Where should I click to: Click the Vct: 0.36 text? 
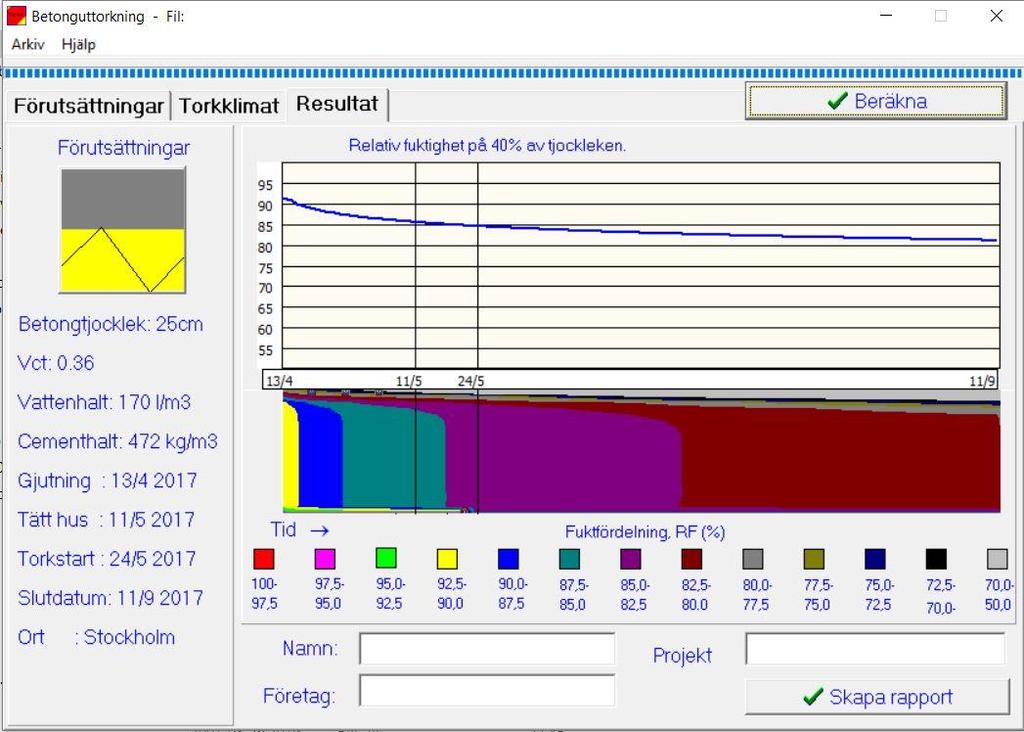pyautogui.click(x=56, y=363)
